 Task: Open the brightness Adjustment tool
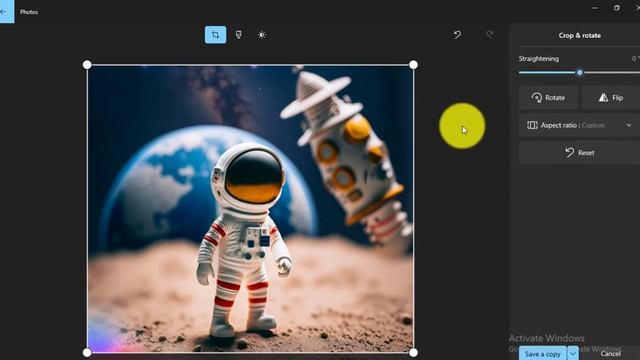click(x=262, y=35)
